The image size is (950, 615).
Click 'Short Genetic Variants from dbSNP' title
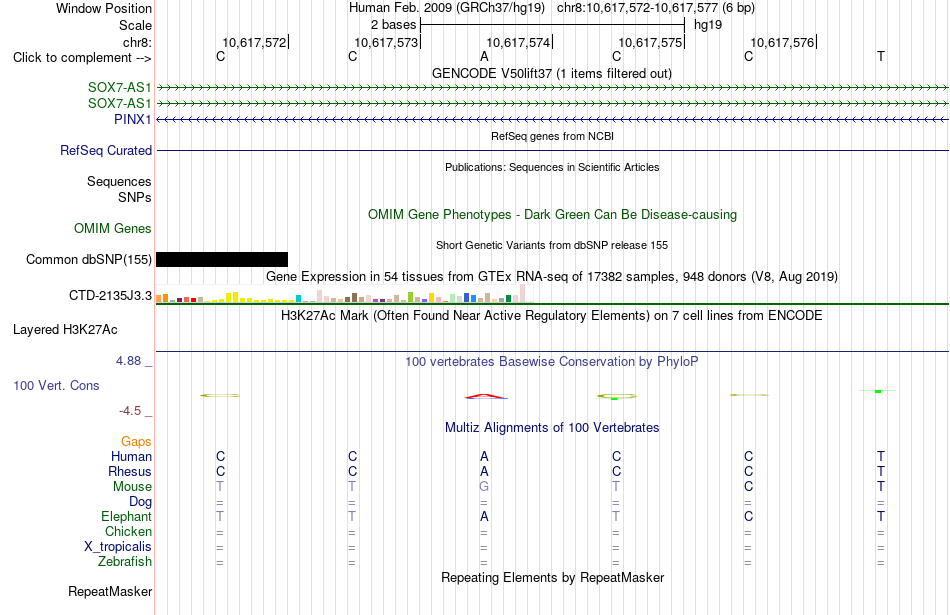coord(552,245)
